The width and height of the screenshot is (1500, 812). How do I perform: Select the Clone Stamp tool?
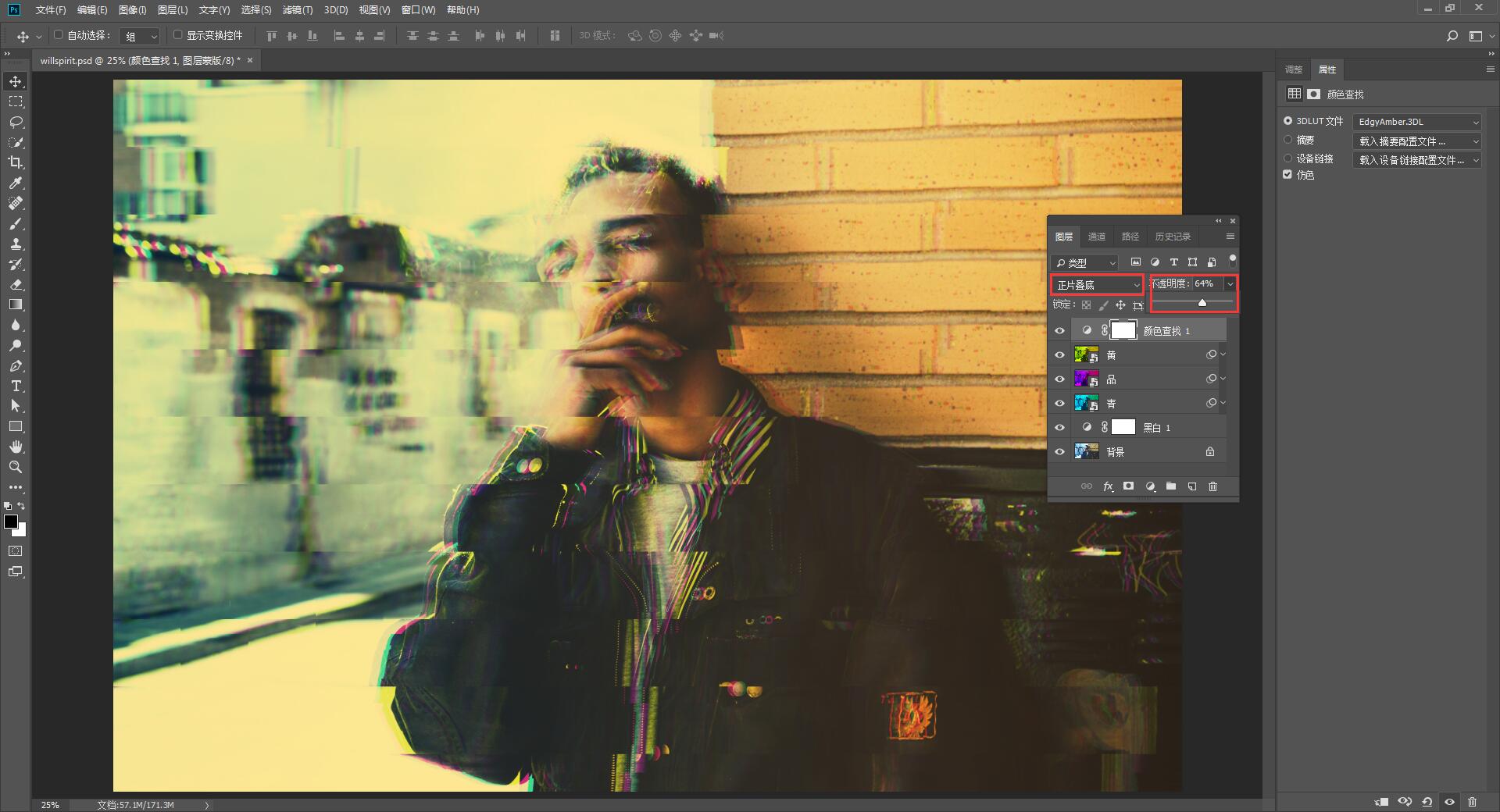tap(16, 244)
